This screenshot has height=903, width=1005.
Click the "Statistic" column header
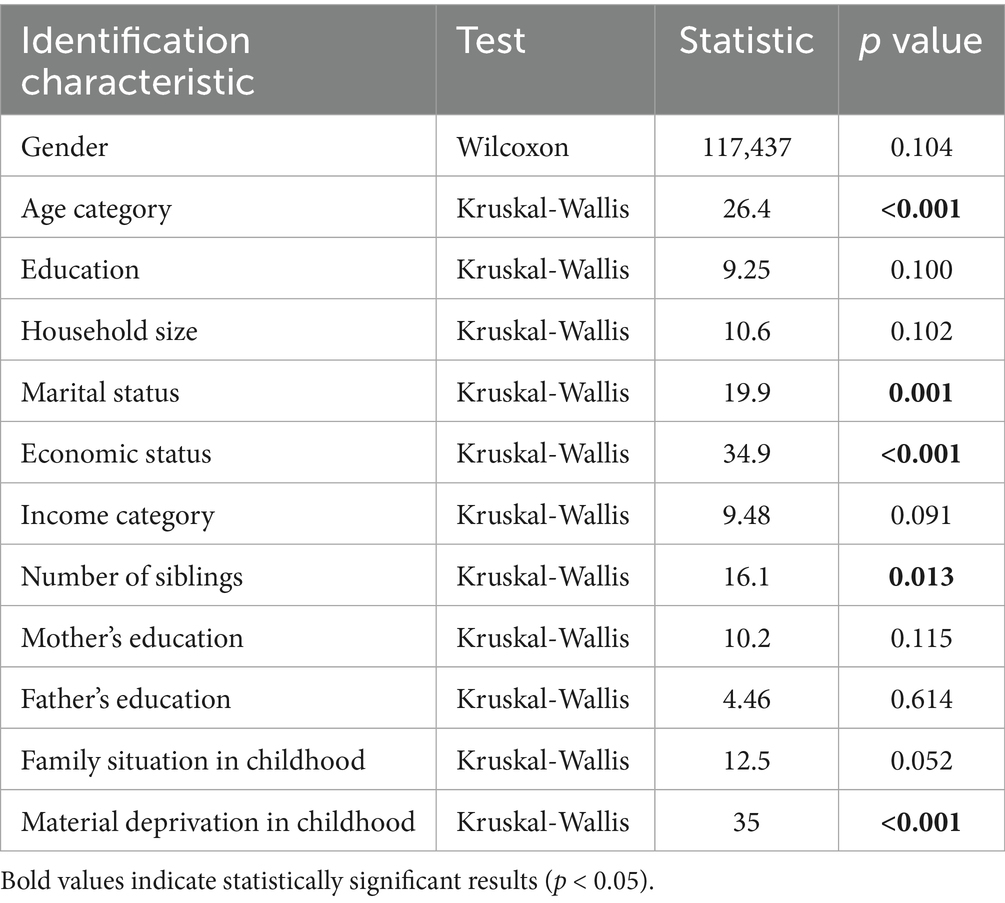click(746, 41)
